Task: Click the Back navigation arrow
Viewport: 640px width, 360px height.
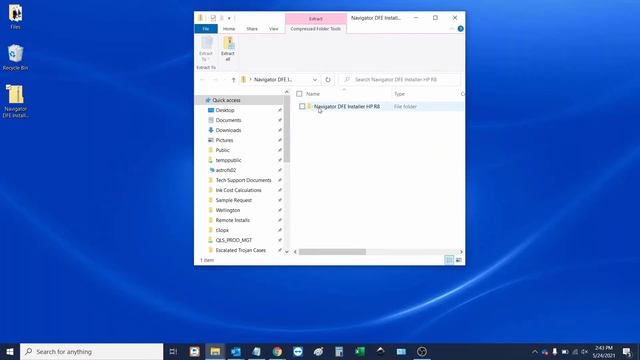Action: 202,80
